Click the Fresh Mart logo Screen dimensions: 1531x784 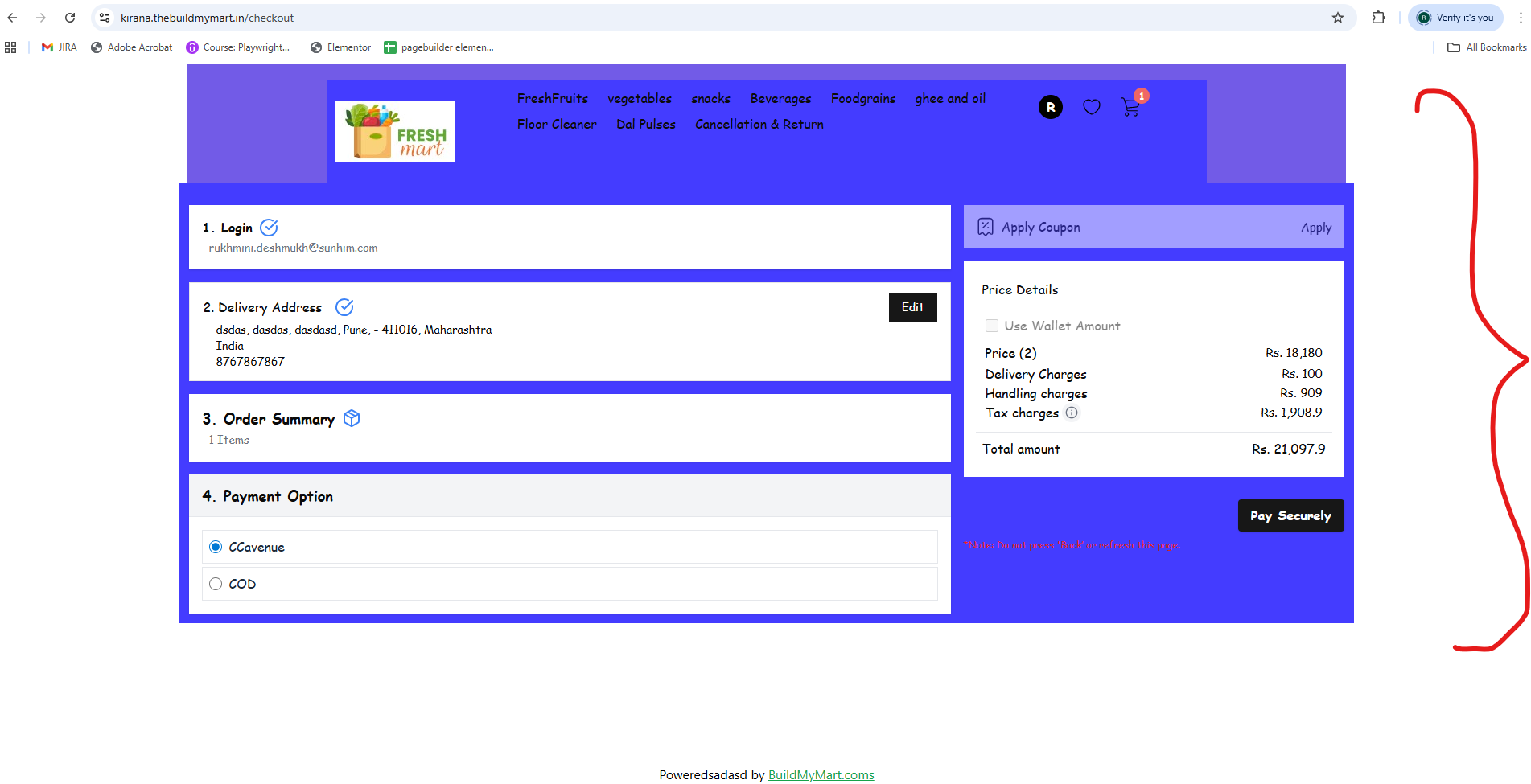[395, 131]
